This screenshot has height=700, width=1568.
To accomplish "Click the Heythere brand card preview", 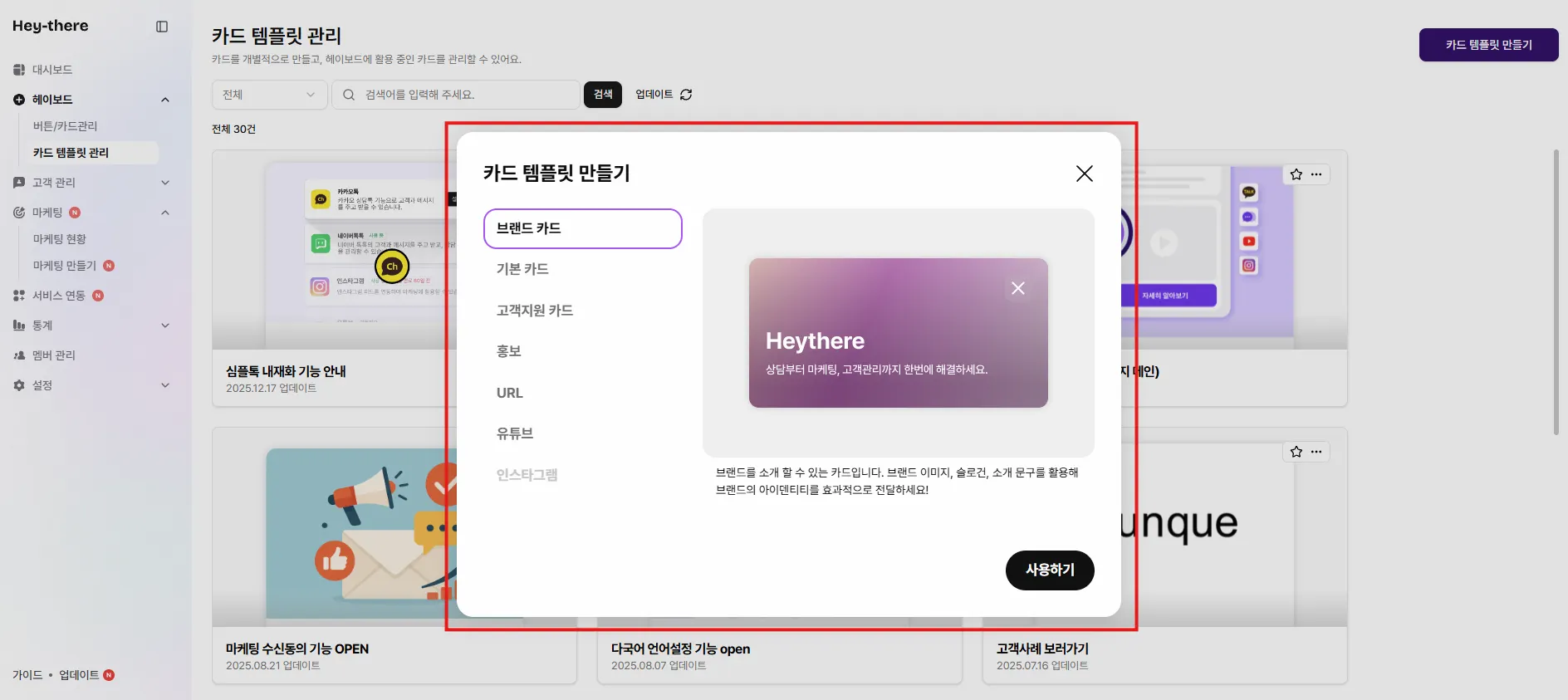I will coord(899,333).
